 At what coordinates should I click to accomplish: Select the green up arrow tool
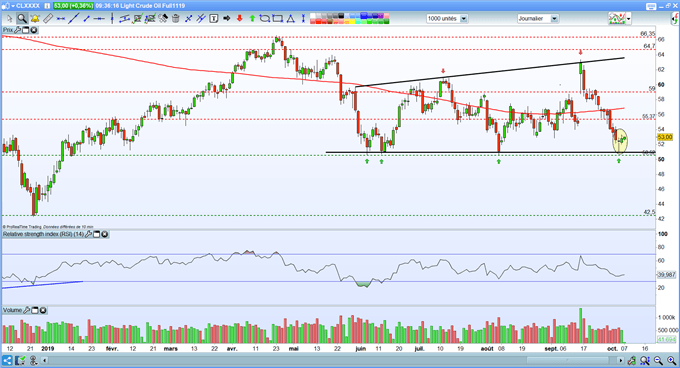252,19
